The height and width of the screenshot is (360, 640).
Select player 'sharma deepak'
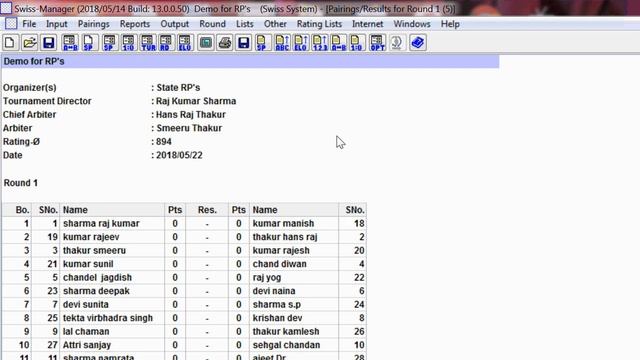click(96, 291)
